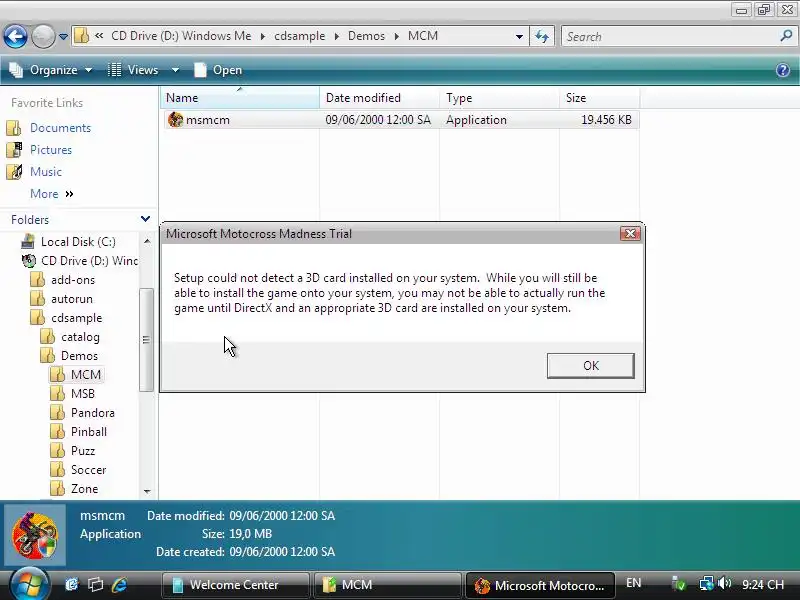Screen dimensions: 800x600
Task: Click MCM in the address breadcrumb
Action: click(x=422, y=36)
